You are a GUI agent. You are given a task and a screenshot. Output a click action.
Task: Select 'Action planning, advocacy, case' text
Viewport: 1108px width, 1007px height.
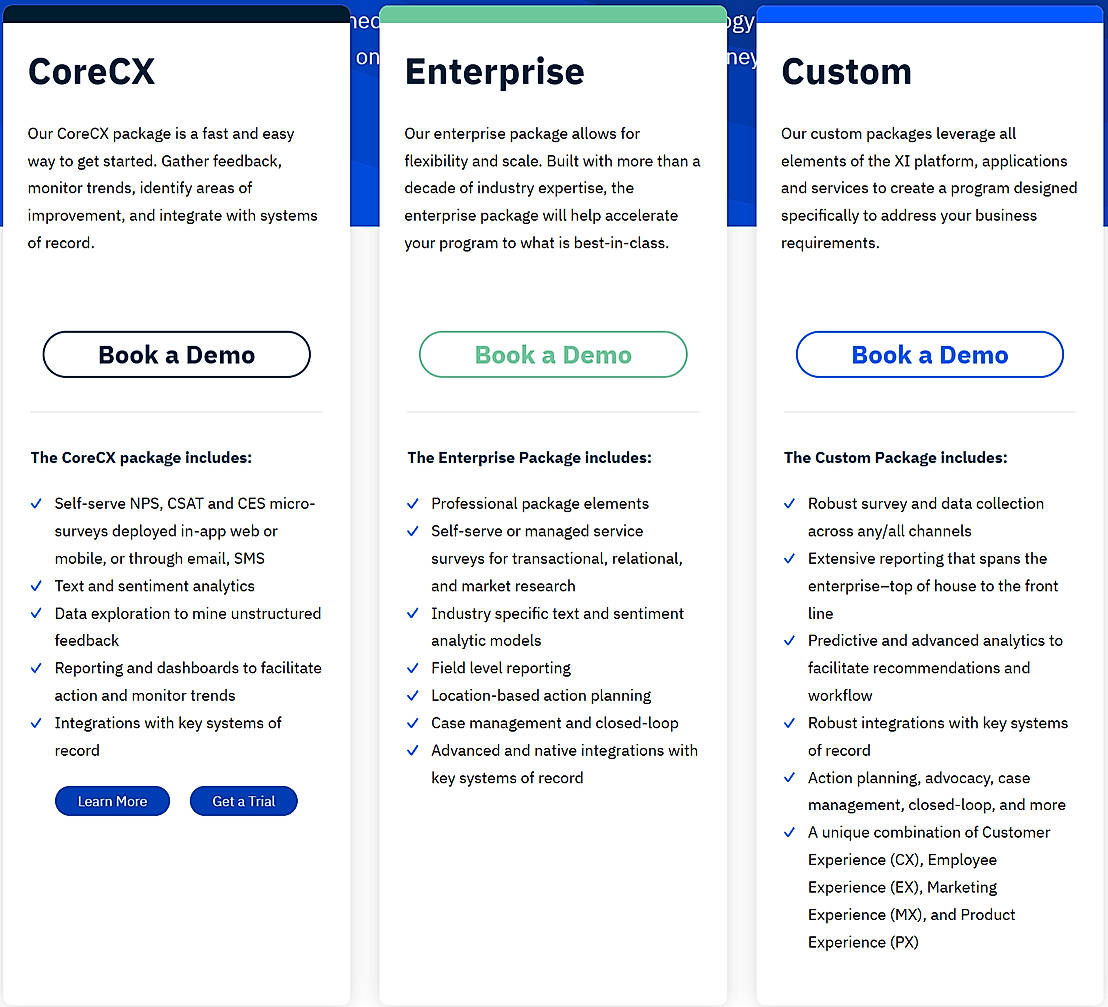[919, 778]
